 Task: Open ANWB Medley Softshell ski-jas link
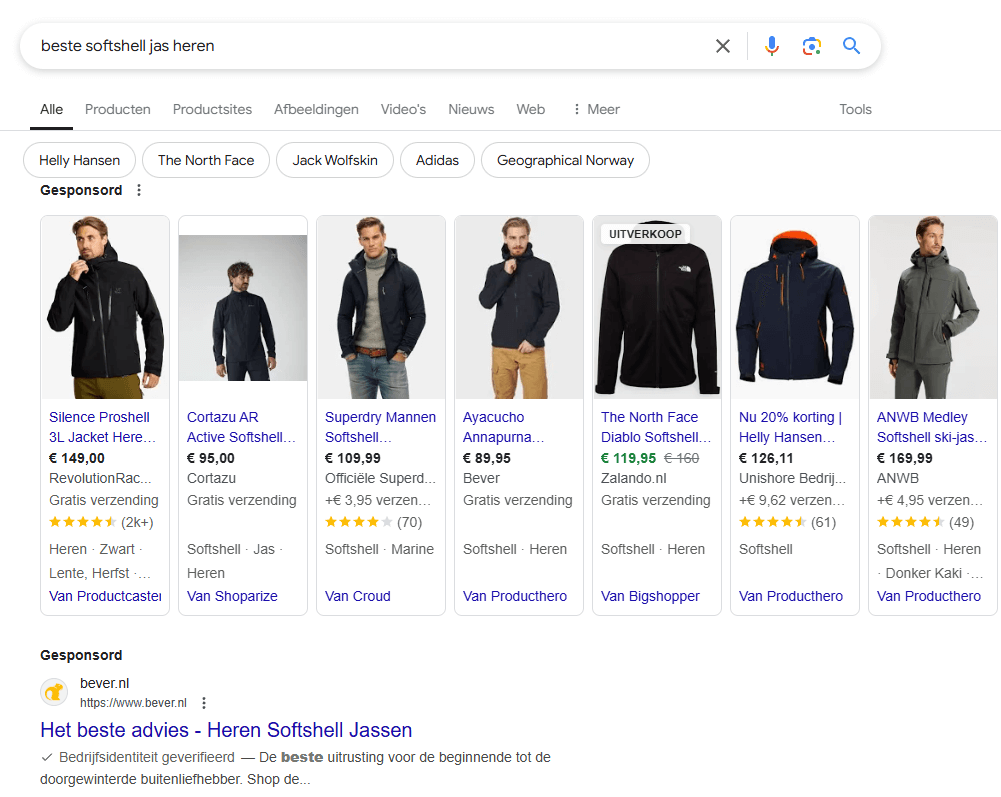point(931,427)
